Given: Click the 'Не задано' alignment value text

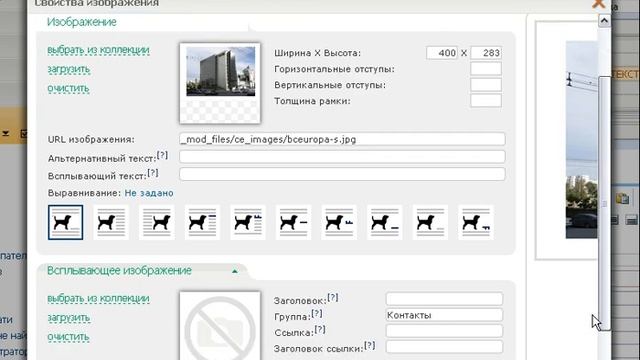Looking at the screenshot, I should coord(149,193).
